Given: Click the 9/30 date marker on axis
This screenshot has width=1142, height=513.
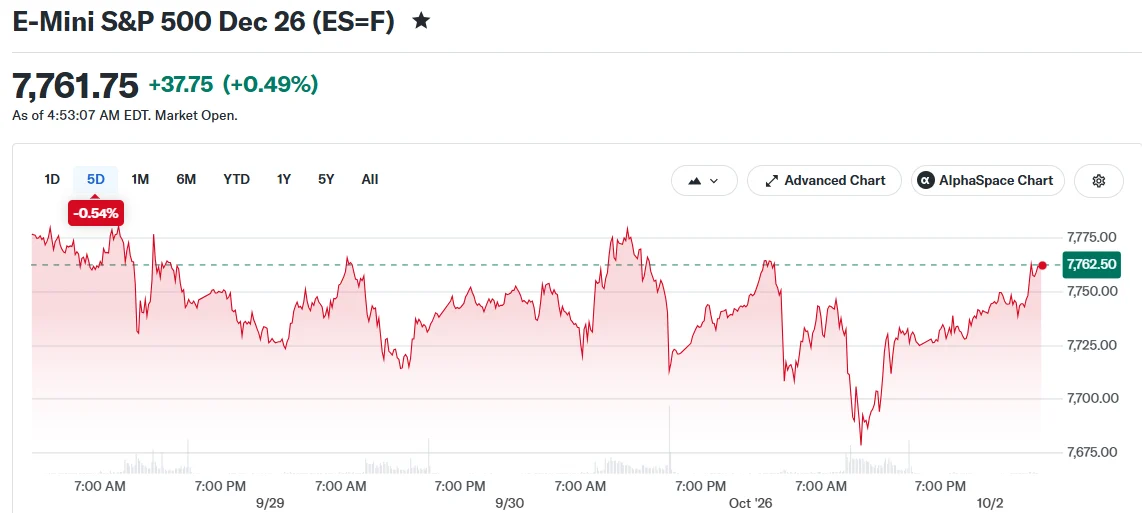Looking at the screenshot, I should 509,504.
